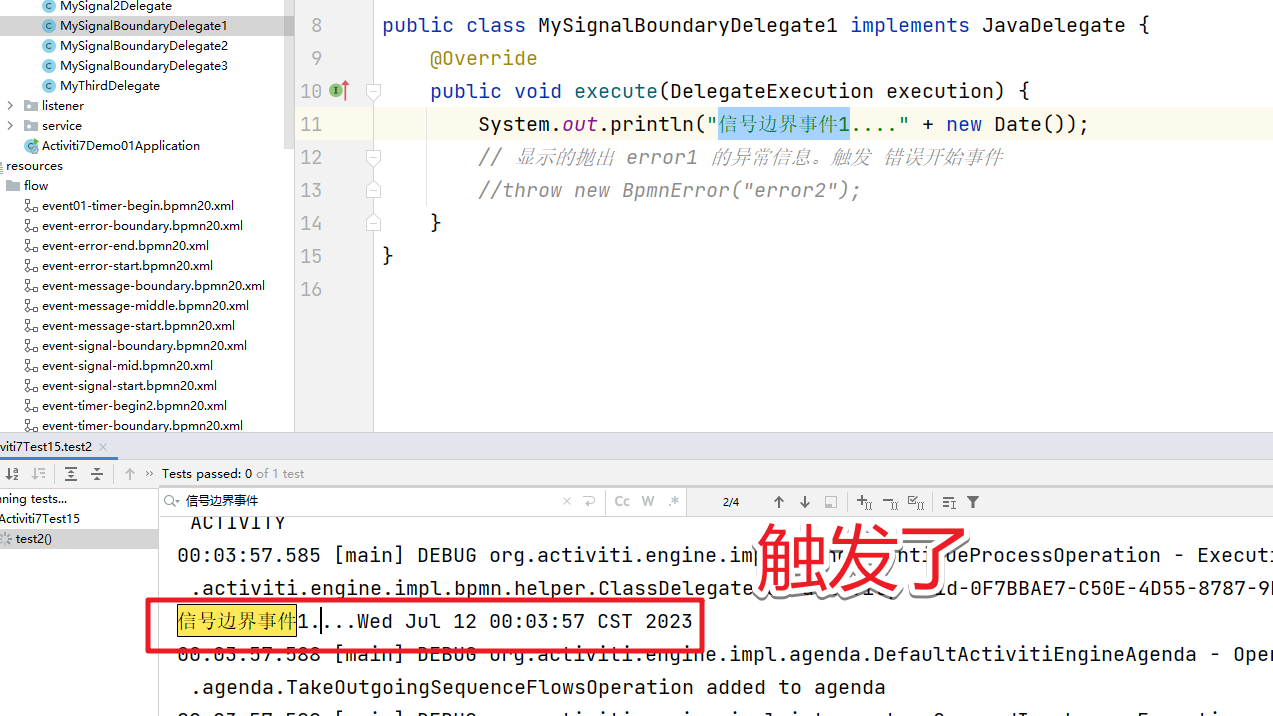This screenshot has height=716, width=1273.
Task: Add selection for next occurrence
Action: tap(865, 502)
